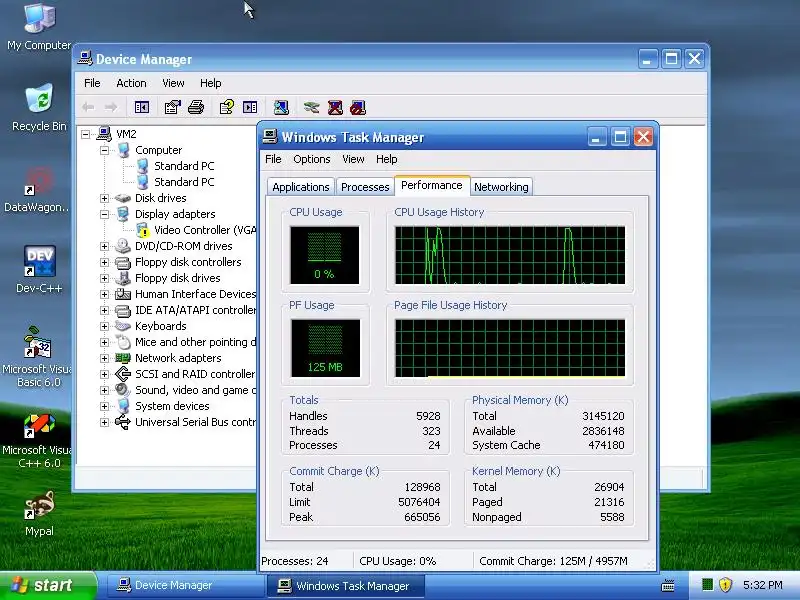Click the Universal Serial Bus controllers icon

click(122, 422)
